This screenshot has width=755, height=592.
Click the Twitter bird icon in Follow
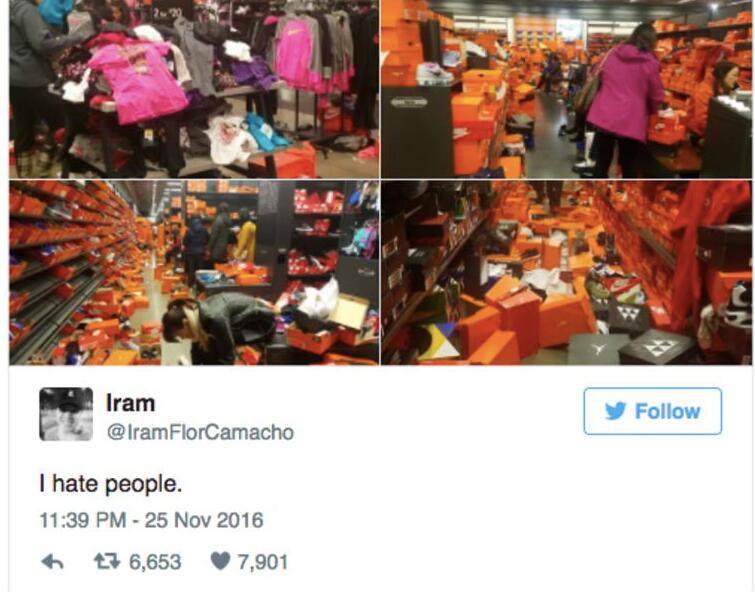[x=615, y=411]
